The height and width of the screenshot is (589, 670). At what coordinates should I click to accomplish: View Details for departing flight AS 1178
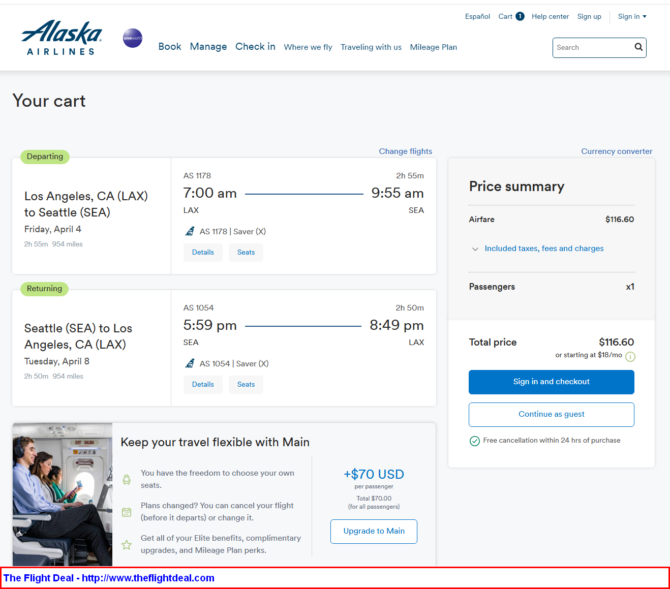[x=203, y=252]
